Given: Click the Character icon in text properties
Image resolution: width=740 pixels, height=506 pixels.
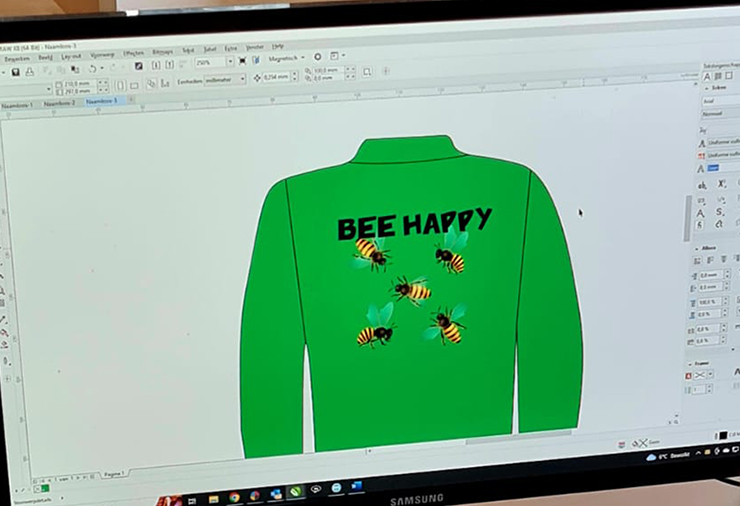Looking at the screenshot, I should (x=707, y=76).
